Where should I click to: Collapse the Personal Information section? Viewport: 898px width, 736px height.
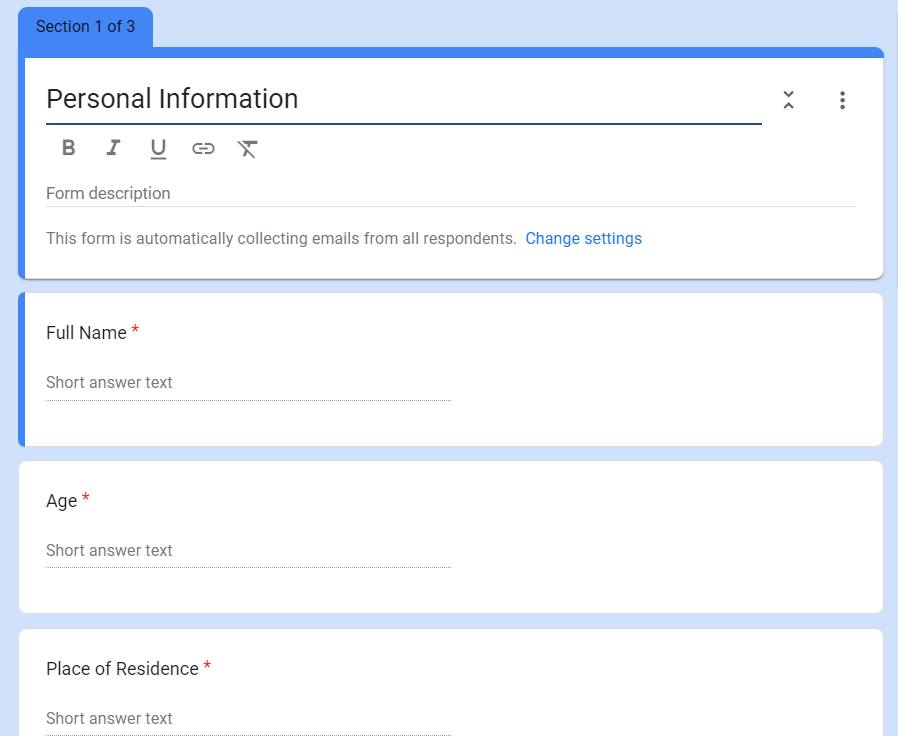789,100
